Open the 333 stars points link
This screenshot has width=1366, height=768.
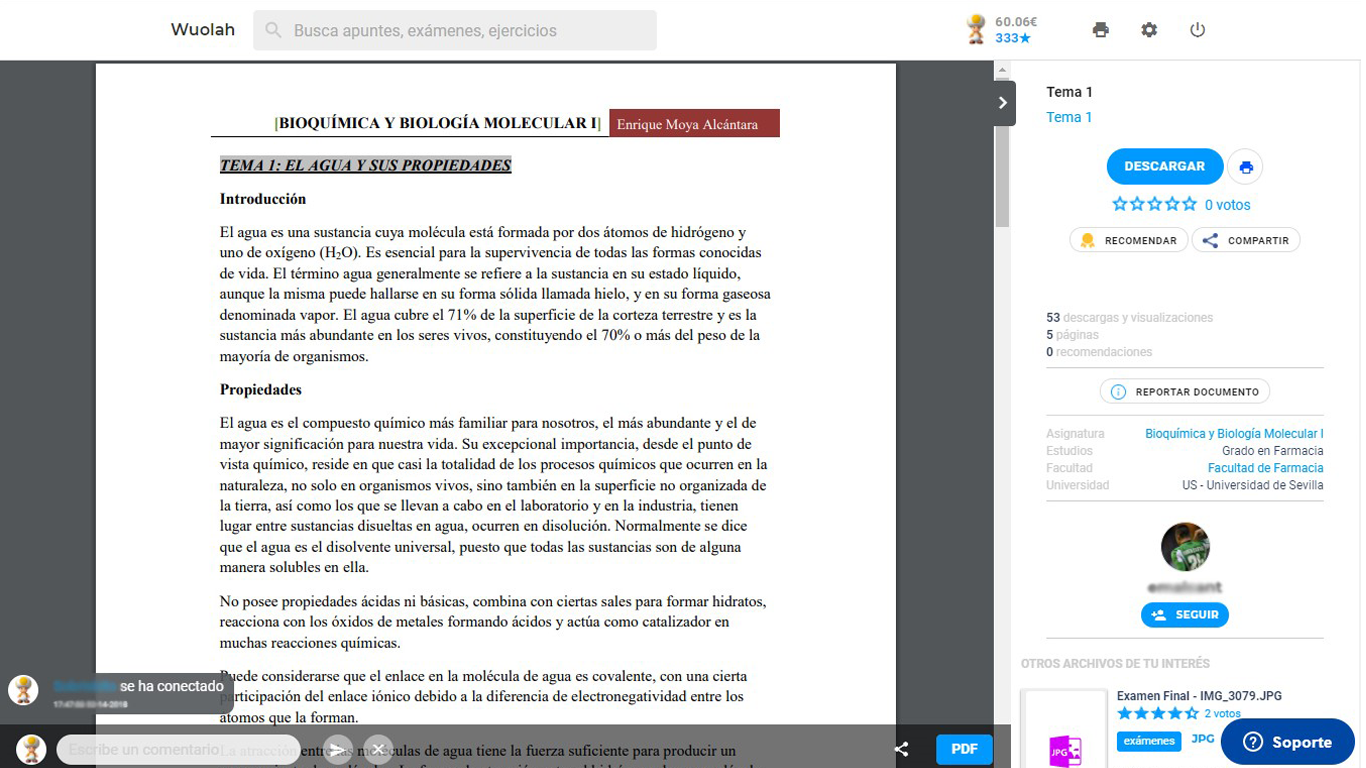click(x=1012, y=38)
